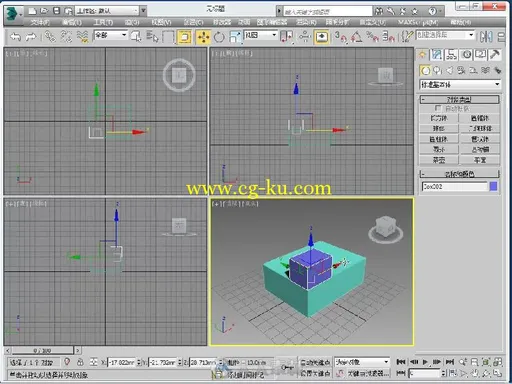
Task: Click Save File icon in title bar
Action: pos(56,11)
